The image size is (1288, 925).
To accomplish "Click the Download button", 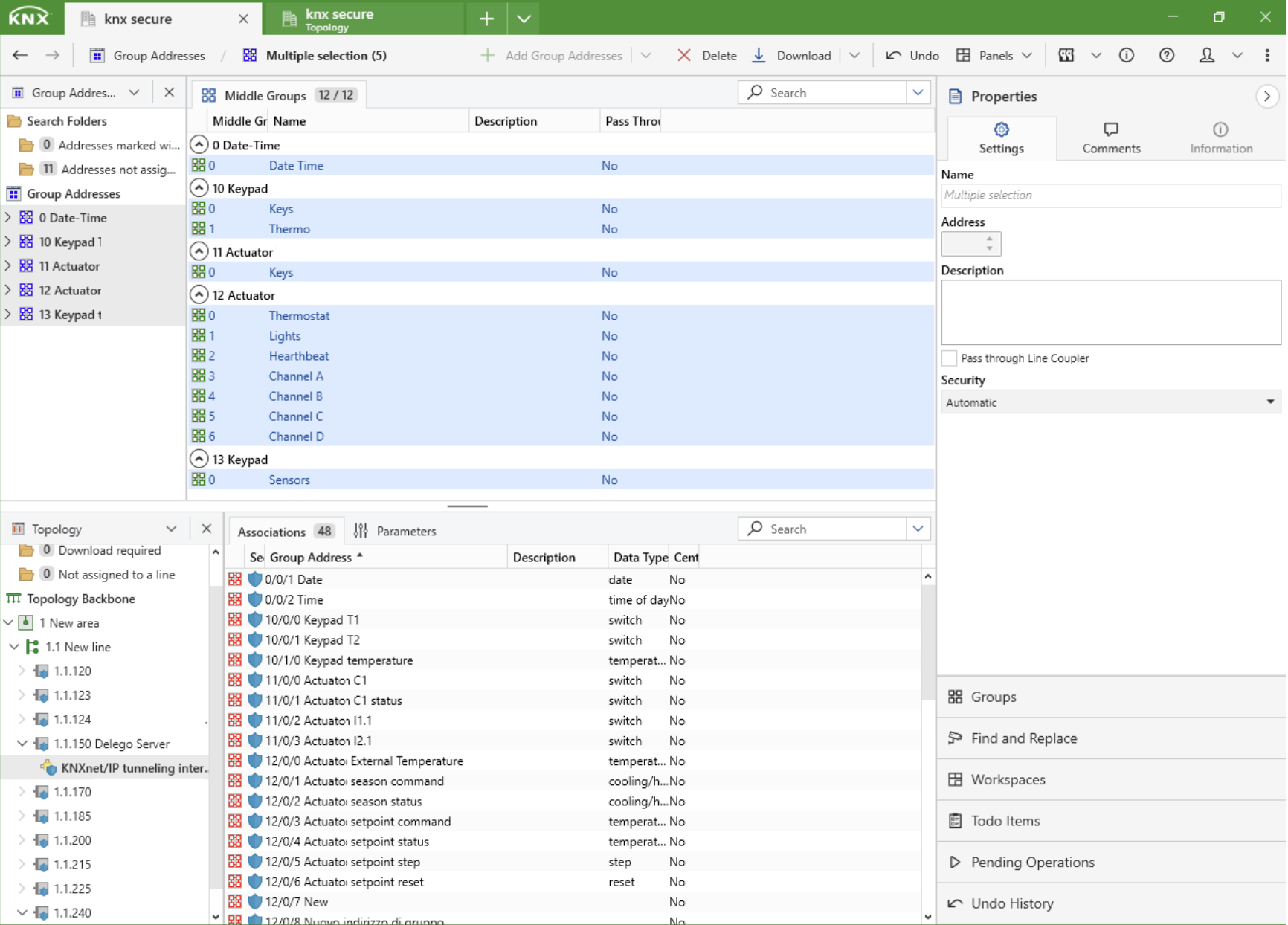I will click(792, 55).
